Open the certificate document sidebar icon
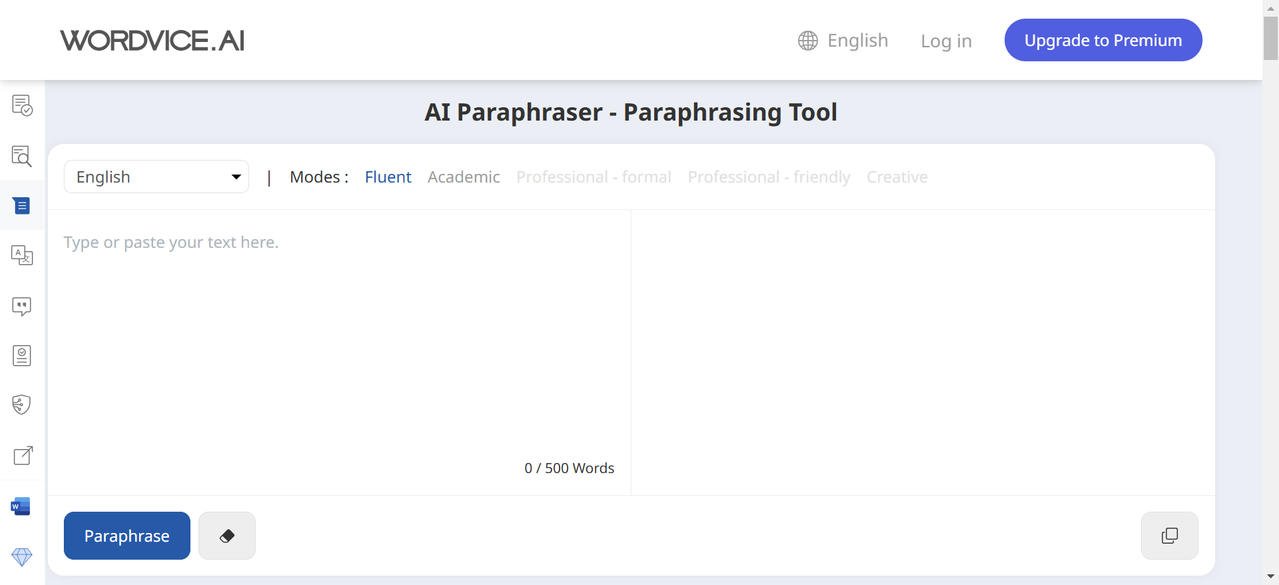The image size is (1279, 585). (x=21, y=356)
